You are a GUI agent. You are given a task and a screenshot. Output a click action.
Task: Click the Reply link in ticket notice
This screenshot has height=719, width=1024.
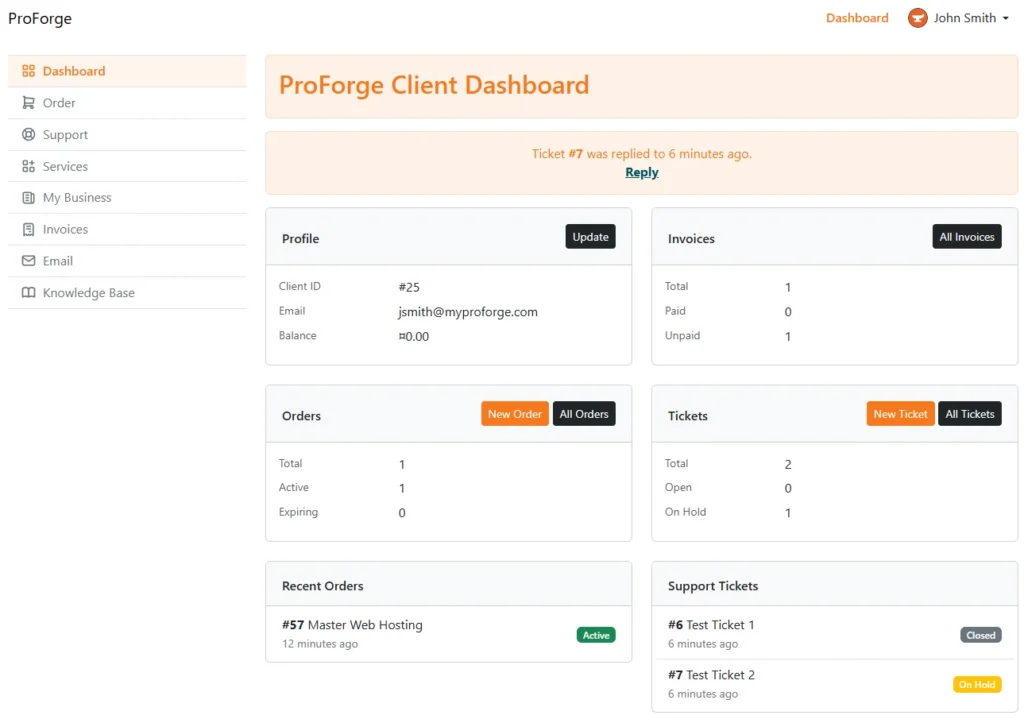(641, 172)
